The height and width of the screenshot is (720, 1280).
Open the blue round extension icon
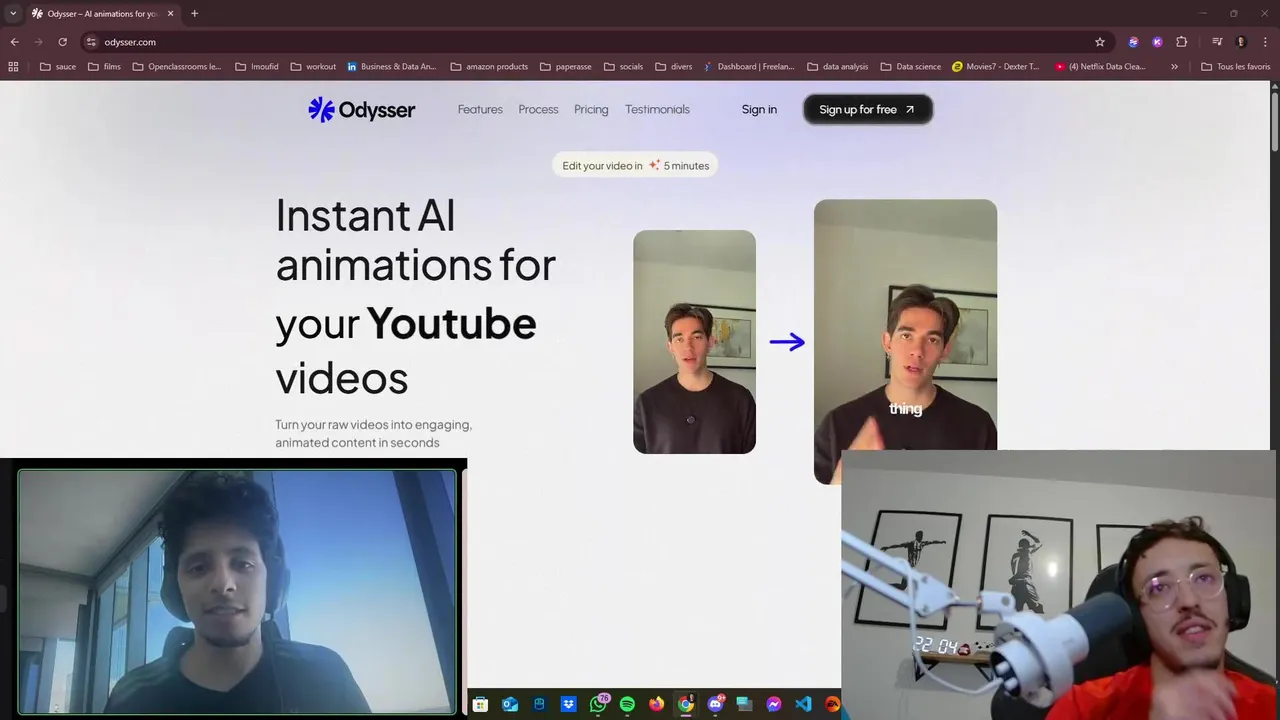(x=1133, y=42)
